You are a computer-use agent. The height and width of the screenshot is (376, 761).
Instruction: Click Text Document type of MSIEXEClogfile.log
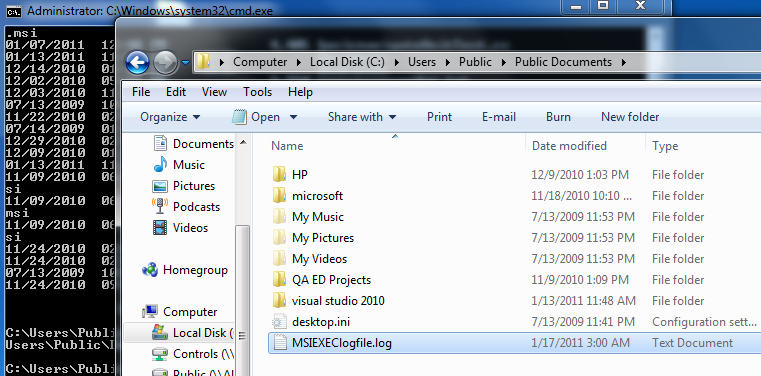pos(693,343)
